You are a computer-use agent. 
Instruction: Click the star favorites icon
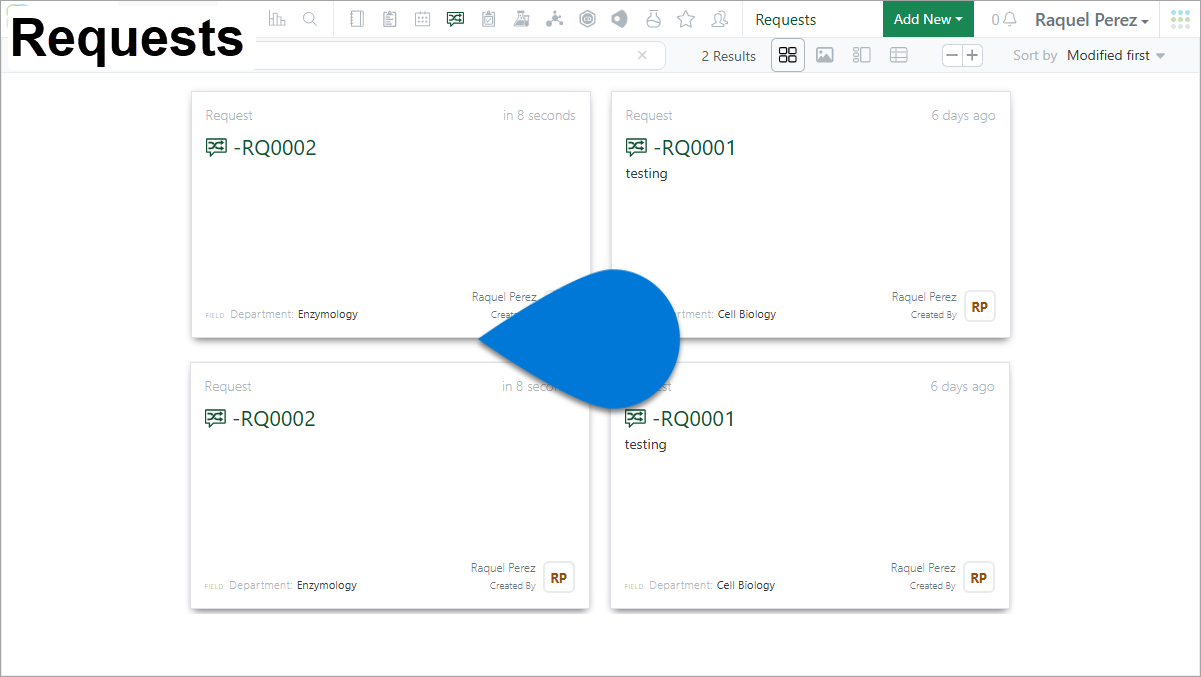click(x=686, y=19)
